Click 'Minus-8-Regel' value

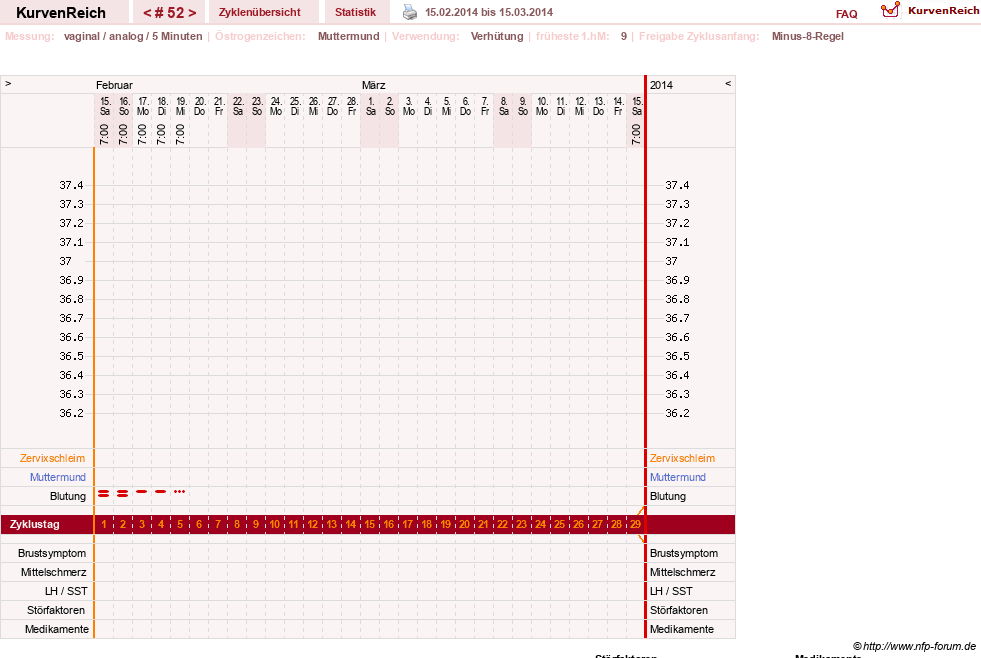[x=808, y=36]
